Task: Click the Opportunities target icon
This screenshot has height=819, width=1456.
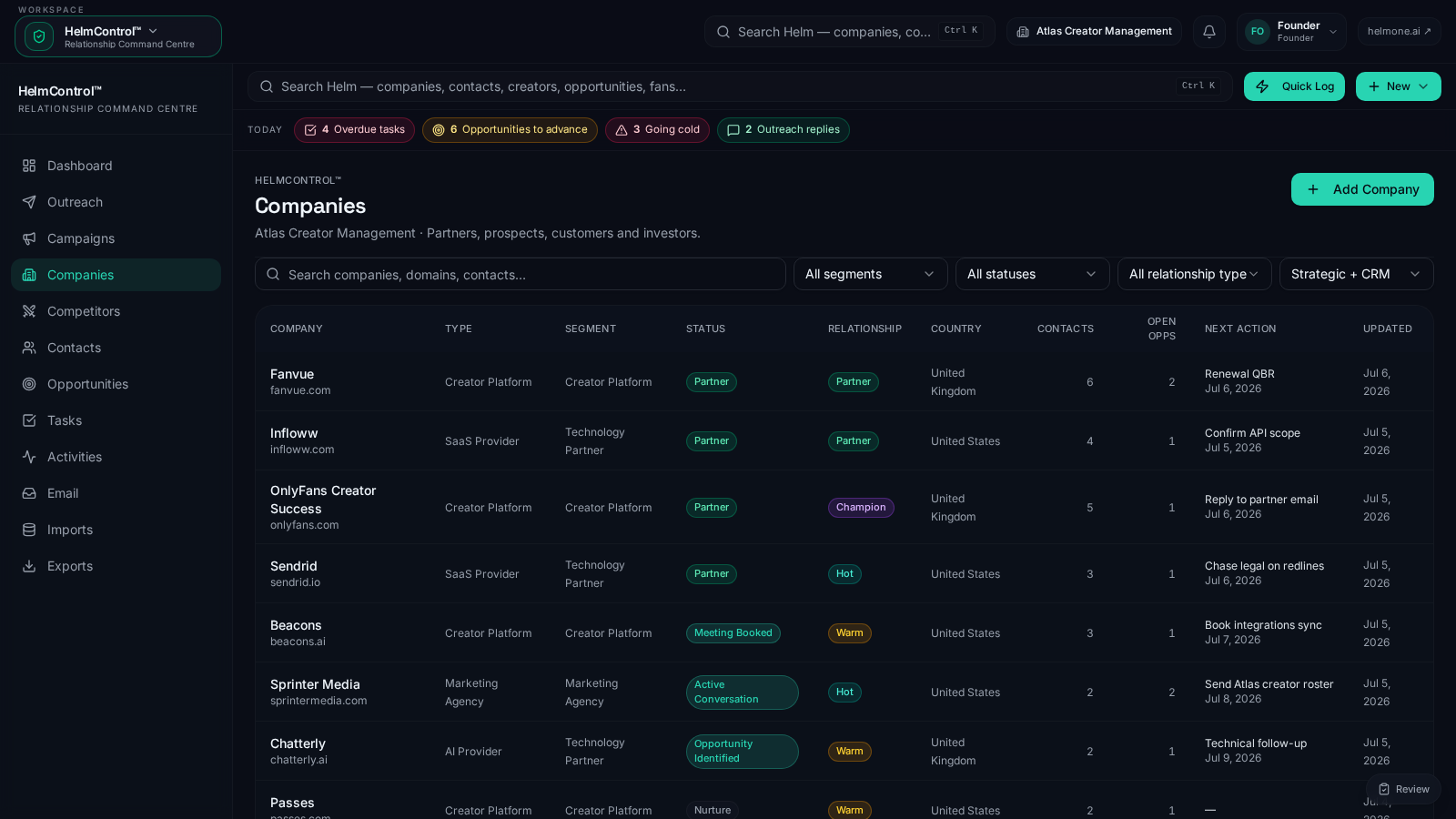Action: (29, 384)
